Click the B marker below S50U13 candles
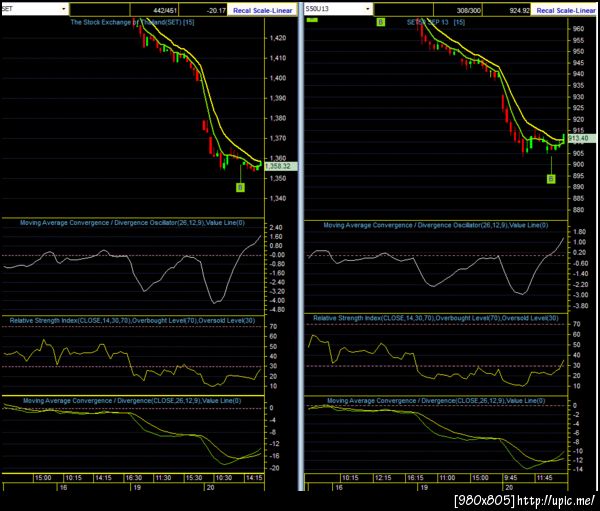This screenshot has width=600, height=511. point(551,179)
